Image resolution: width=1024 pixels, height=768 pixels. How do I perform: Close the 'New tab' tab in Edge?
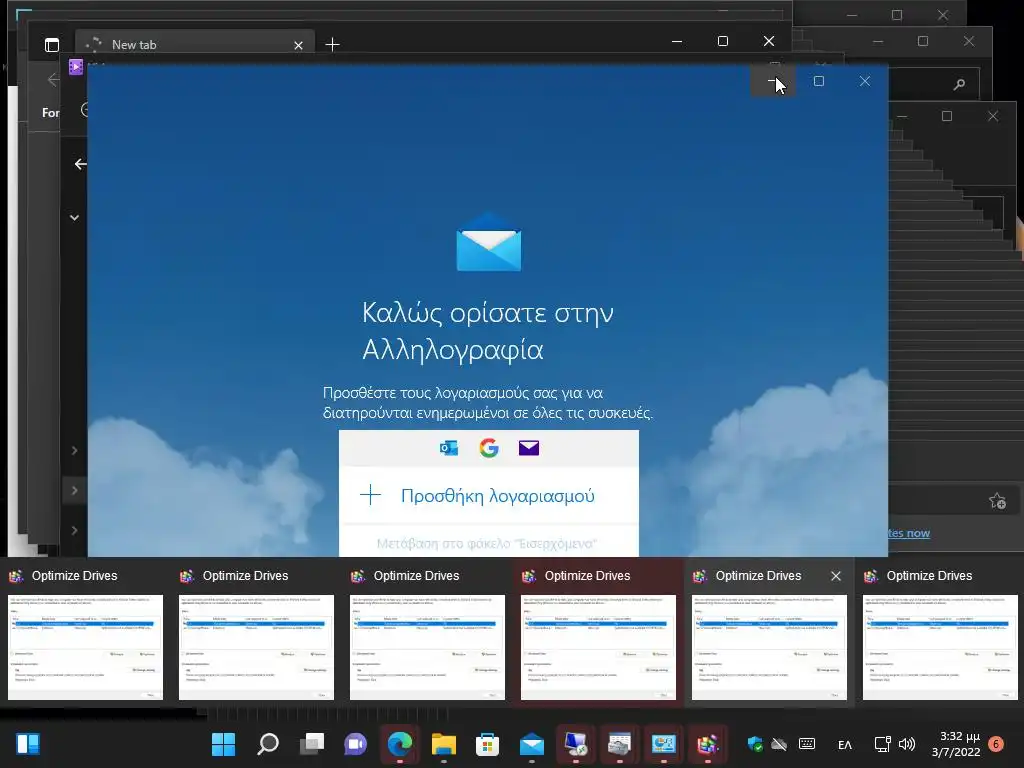point(298,45)
